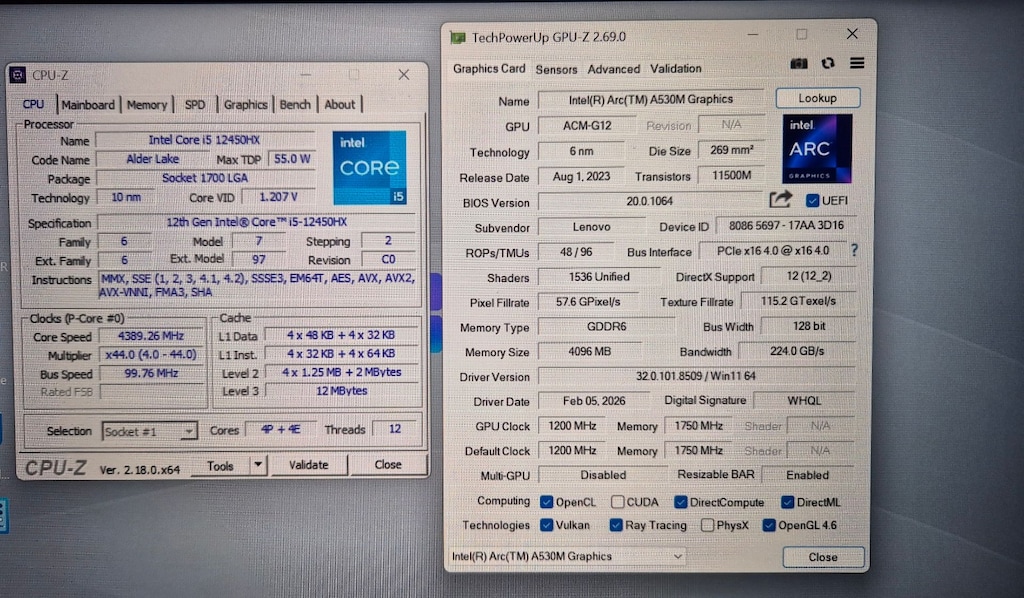Toggle the PhysX checkbox

click(x=707, y=525)
